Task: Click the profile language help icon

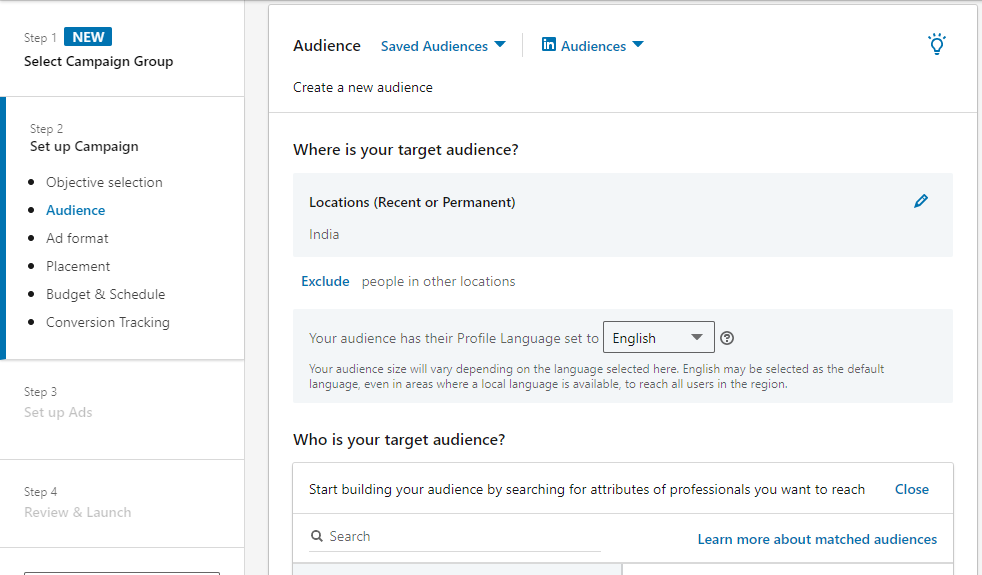Action: point(727,338)
